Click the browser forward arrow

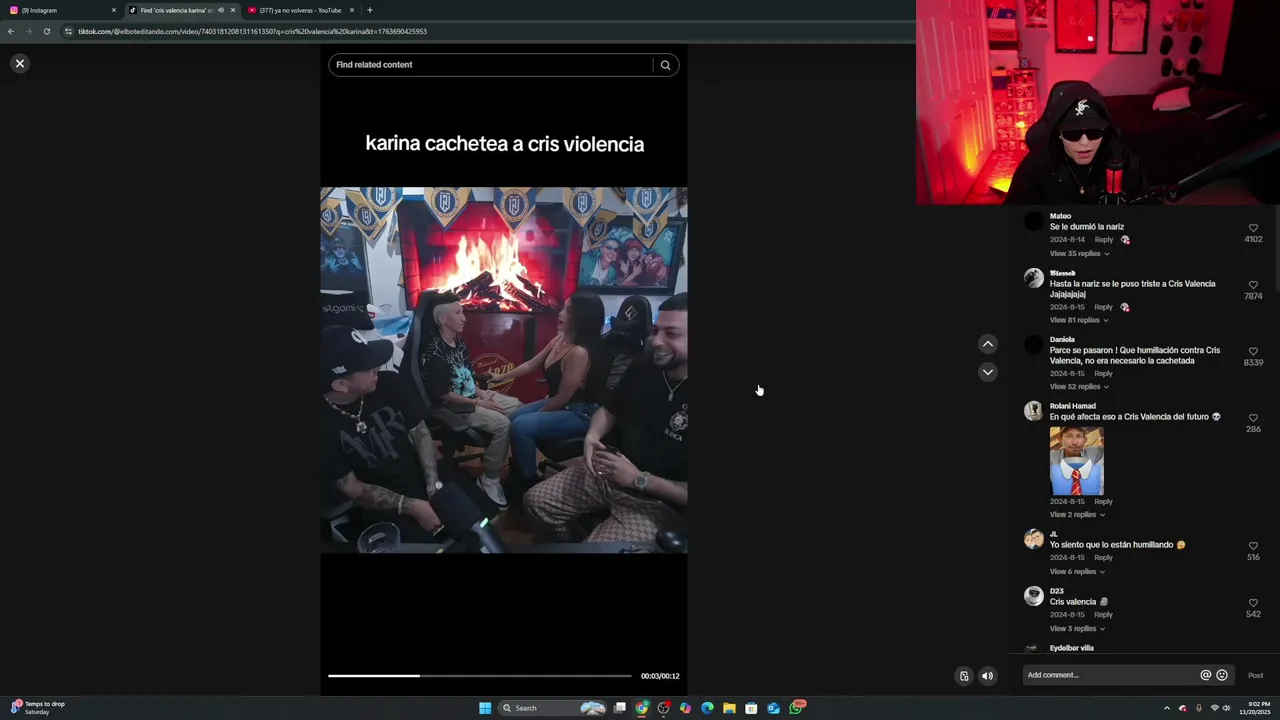[29, 31]
